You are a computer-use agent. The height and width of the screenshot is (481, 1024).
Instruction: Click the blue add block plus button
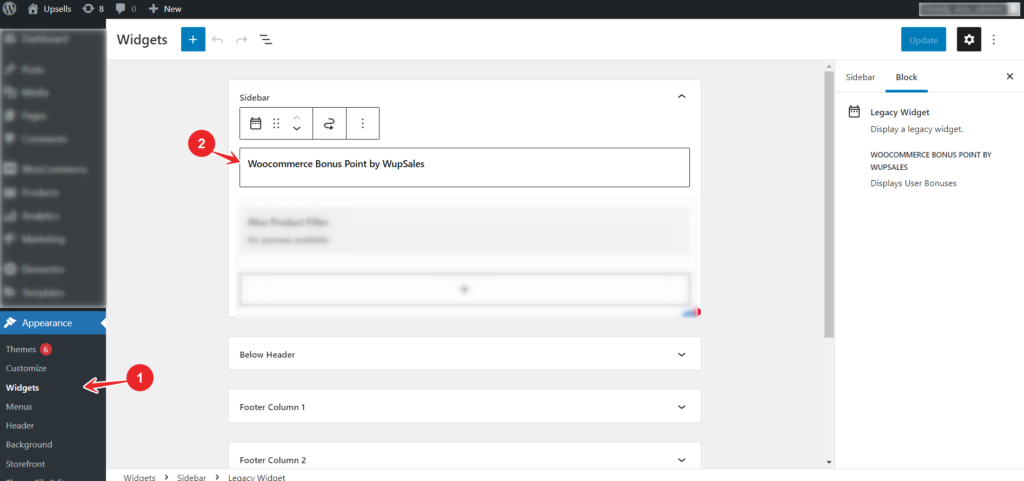pos(193,40)
